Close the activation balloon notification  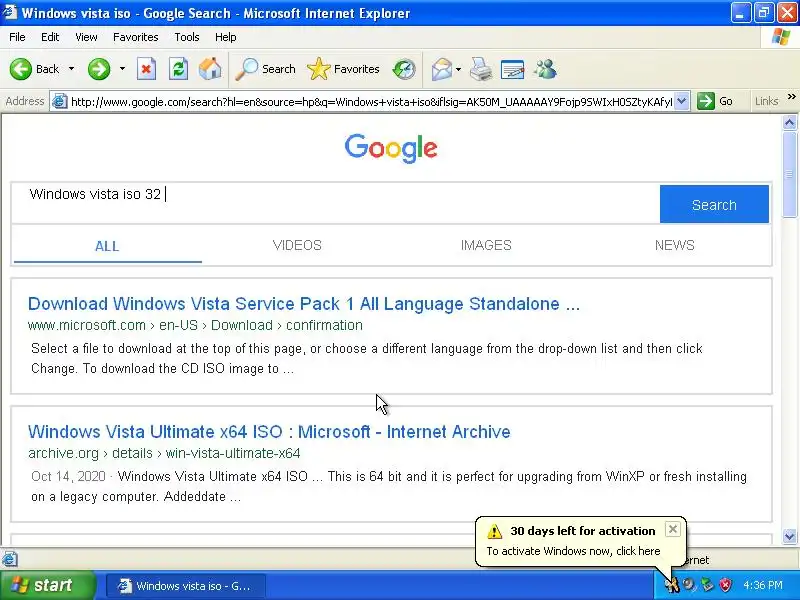(672, 529)
